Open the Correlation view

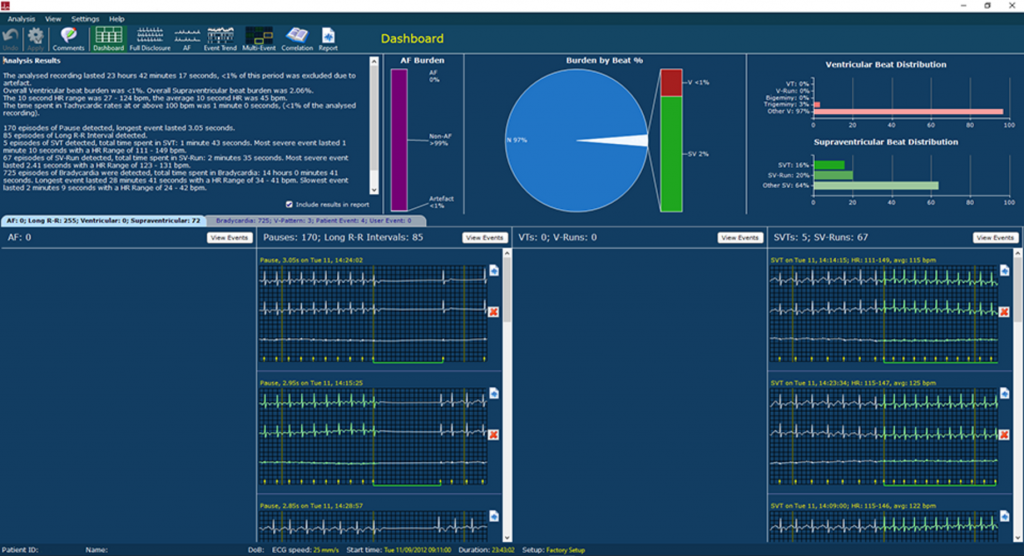pos(296,39)
